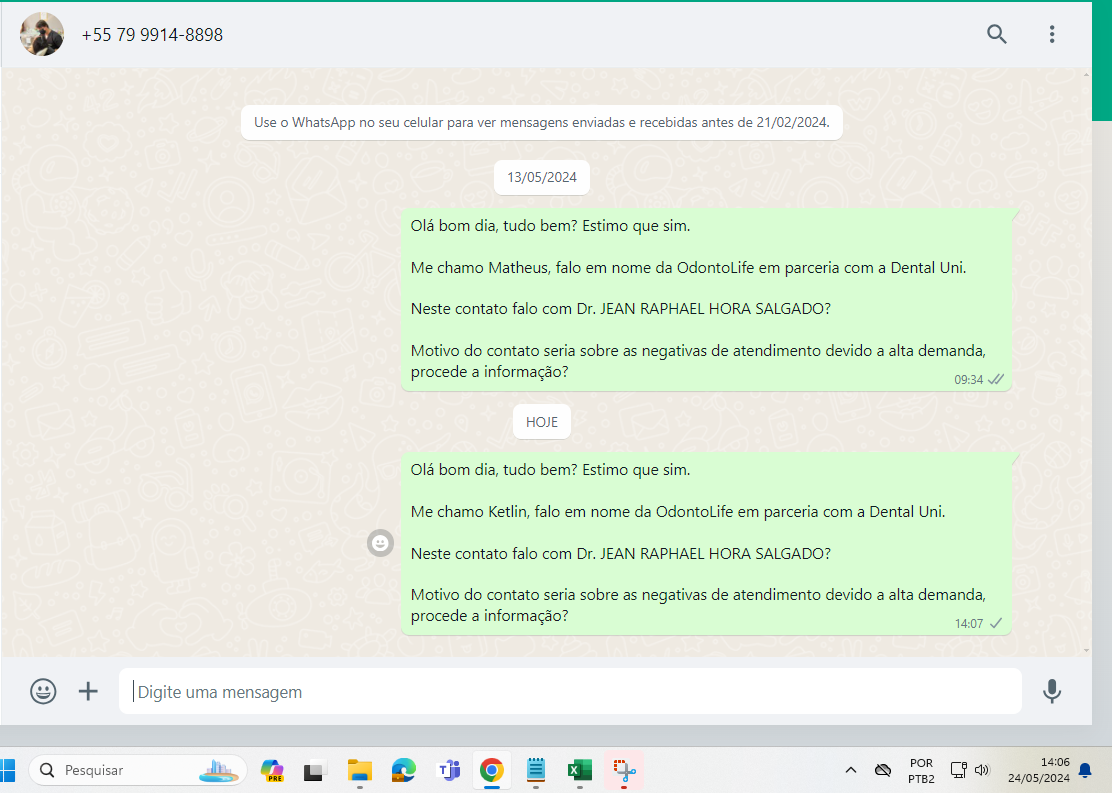Viewport: 1112px width, 793px height.
Task: Open File Explorer from the taskbar
Action: (x=360, y=770)
